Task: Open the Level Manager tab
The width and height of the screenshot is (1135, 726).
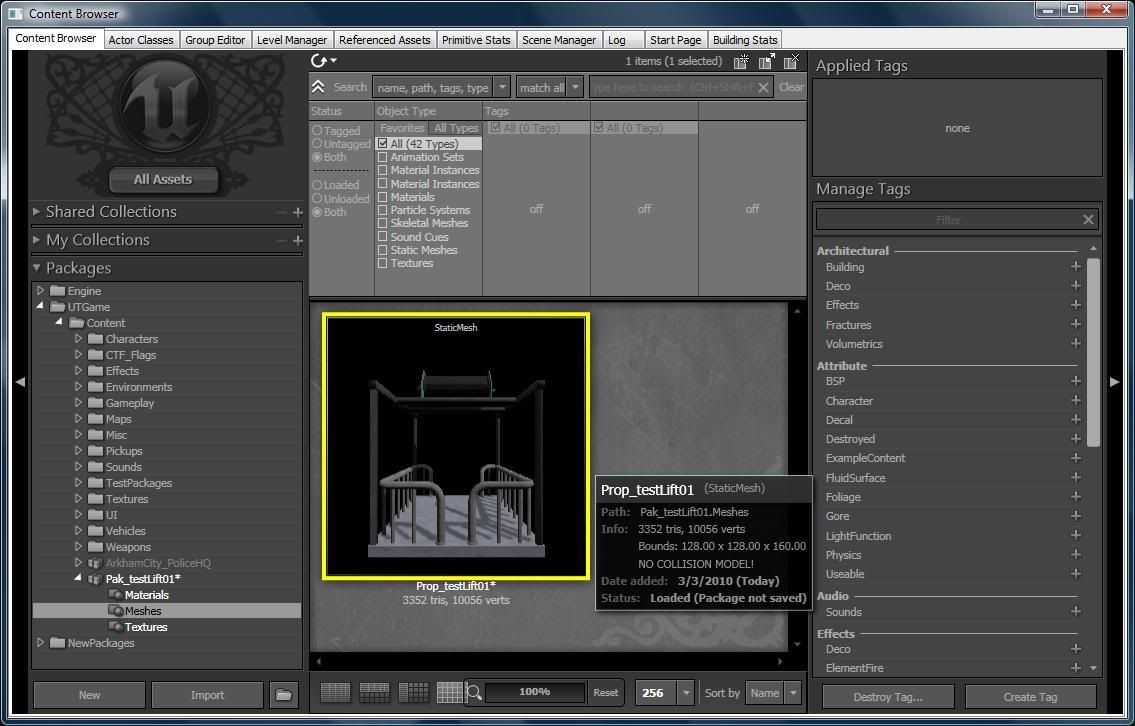Action: click(x=292, y=40)
